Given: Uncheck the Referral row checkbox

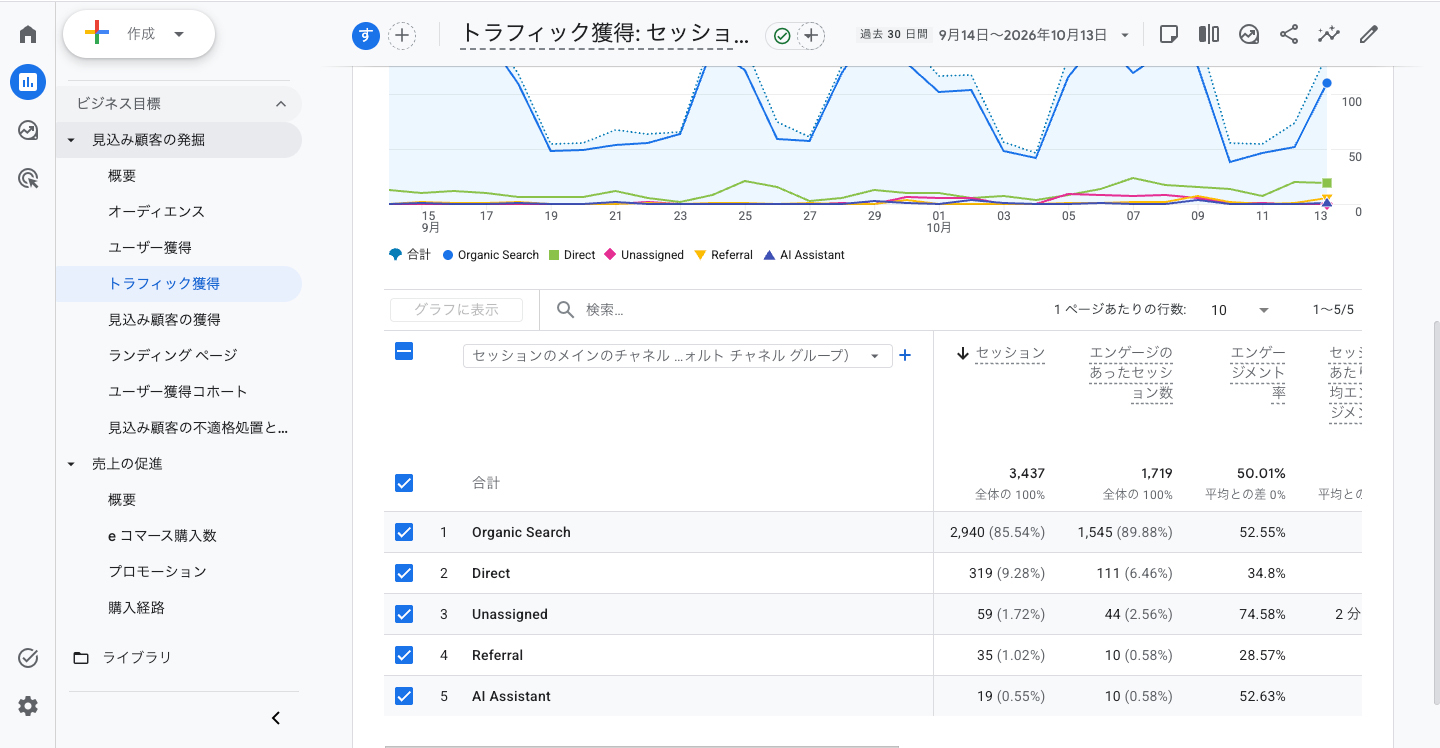Looking at the screenshot, I should 404,655.
